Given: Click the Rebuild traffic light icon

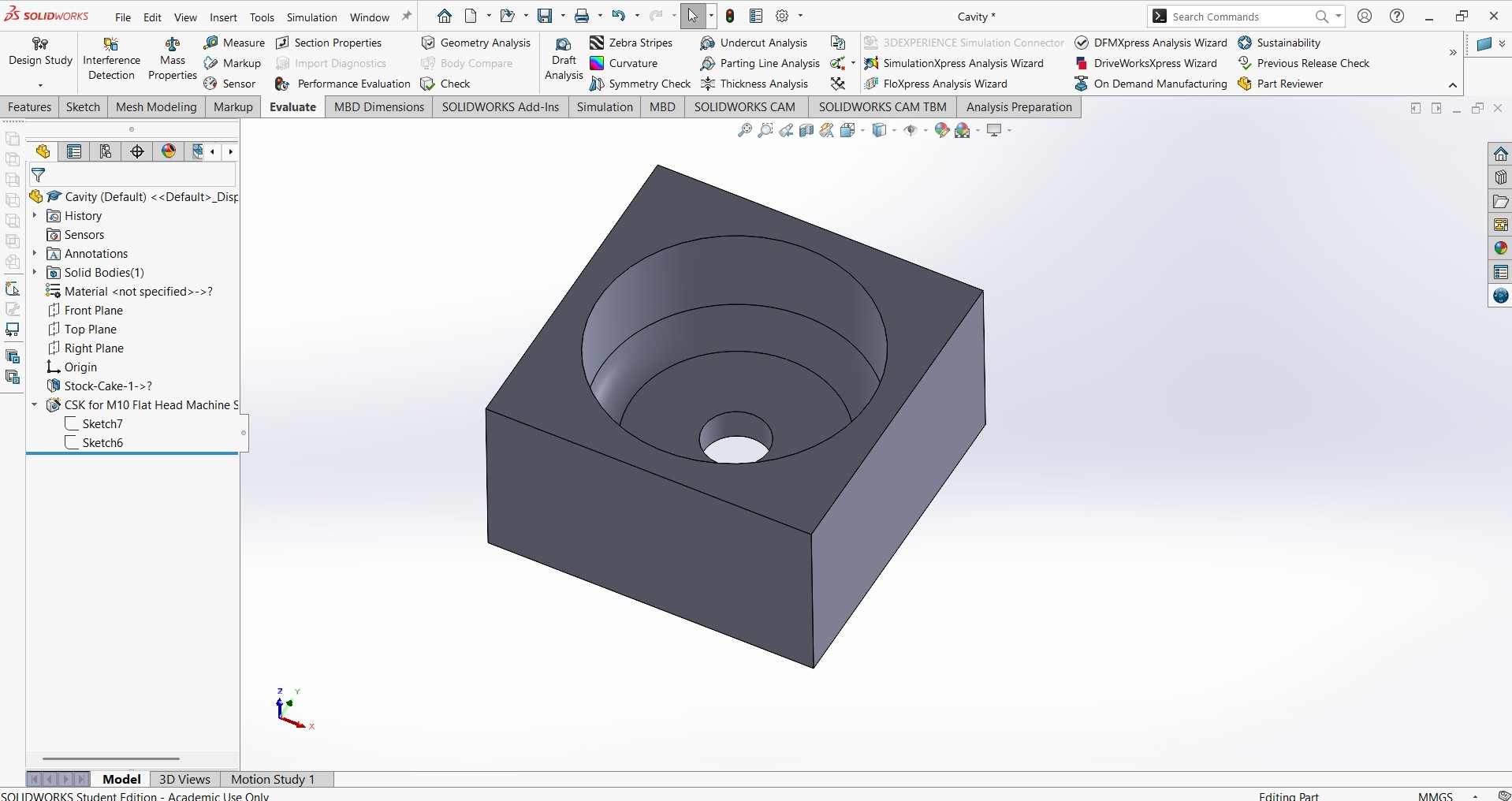Looking at the screenshot, I should pos(730,16).
